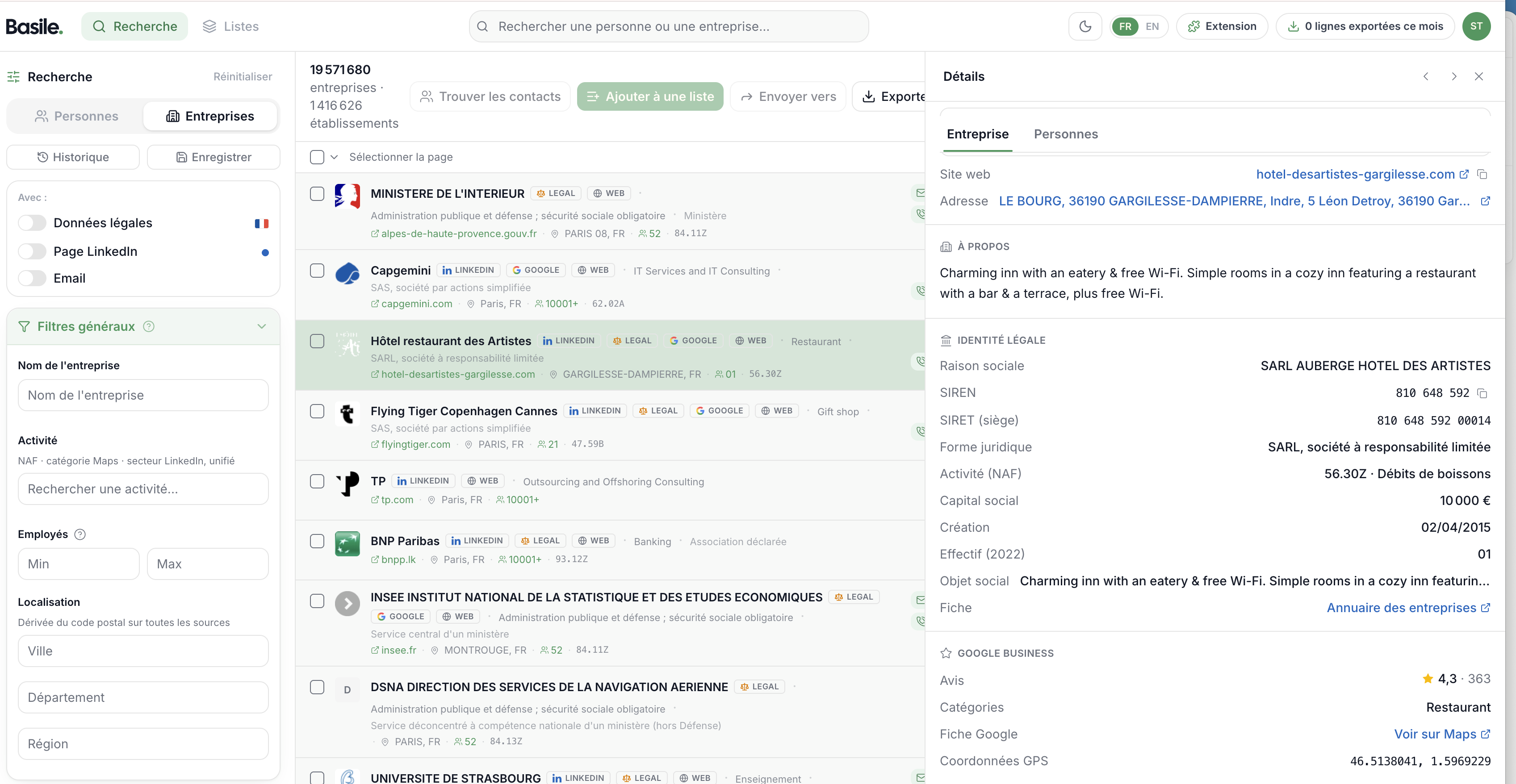Toggle dark mode moon icon
The height and width of the screenshot is (784, 1516).
(1085, 26)
